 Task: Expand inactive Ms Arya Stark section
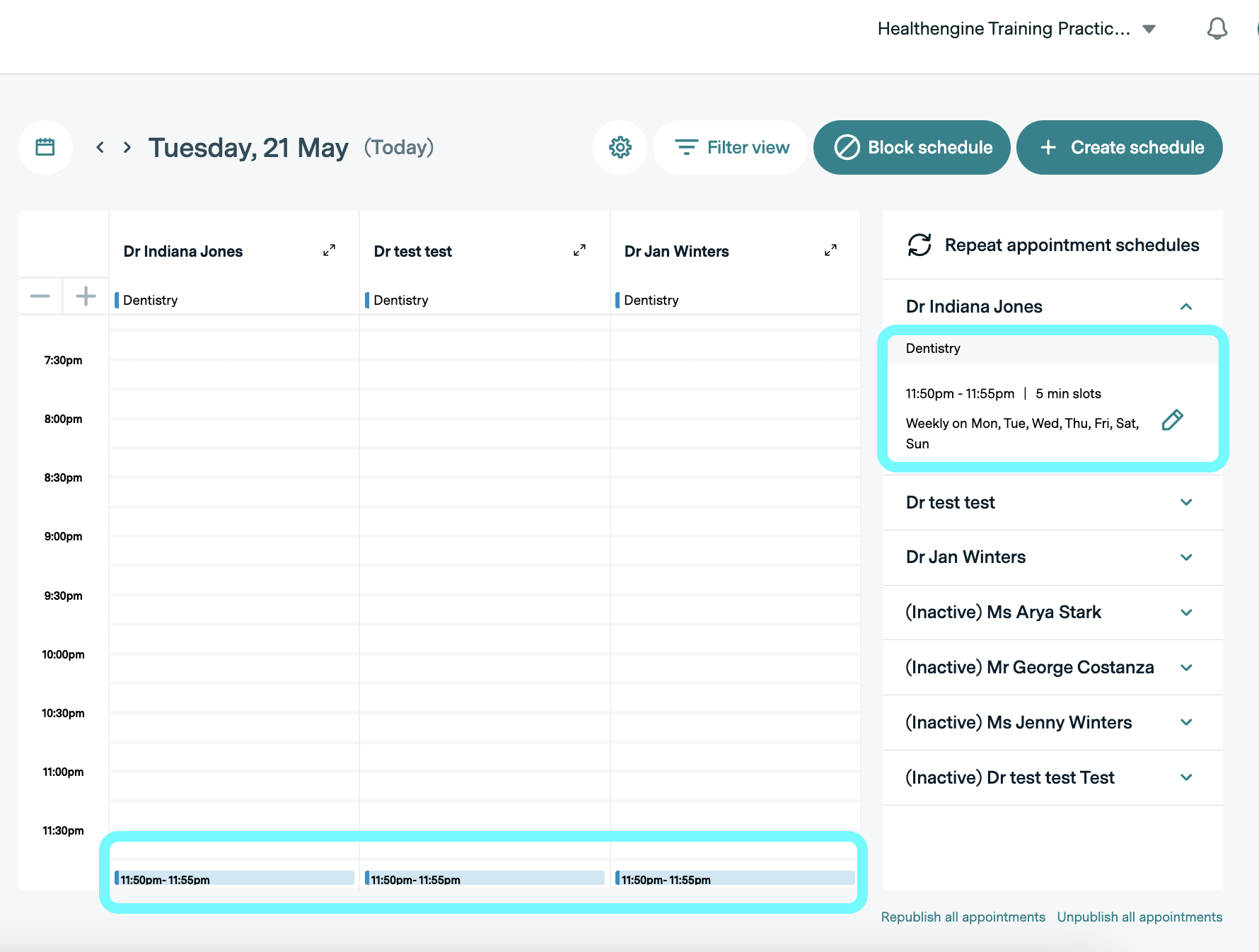(1186, 613)
